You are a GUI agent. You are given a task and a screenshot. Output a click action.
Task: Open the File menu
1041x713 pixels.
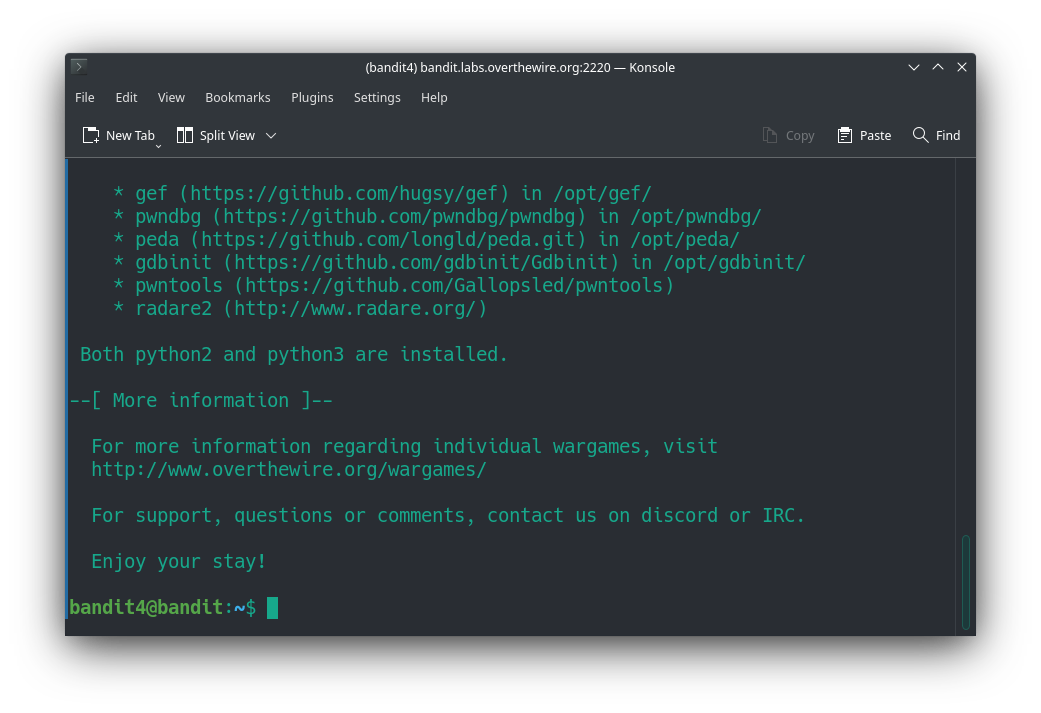click(85, 97)
